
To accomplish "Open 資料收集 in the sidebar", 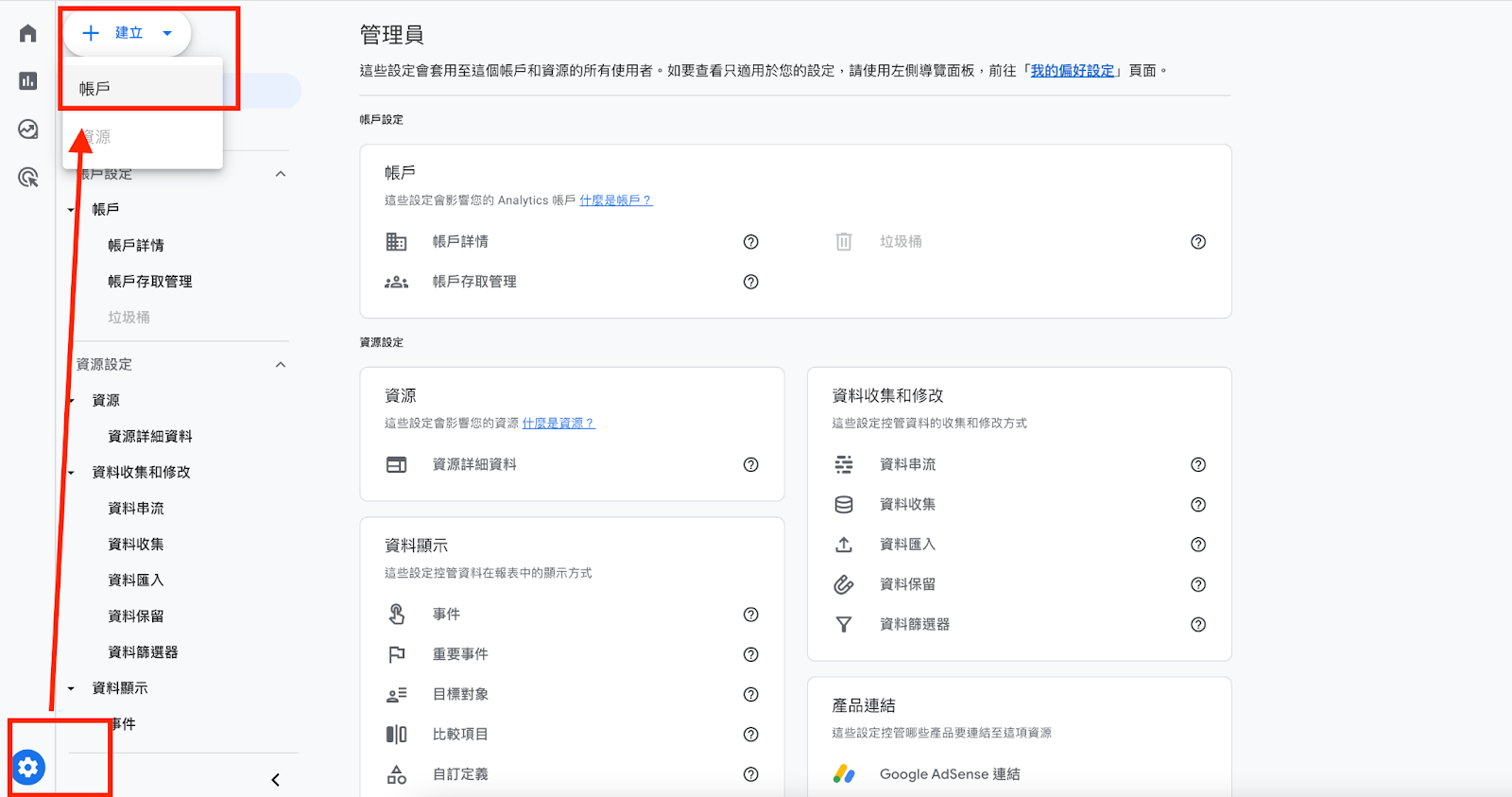I will [136, 545].
